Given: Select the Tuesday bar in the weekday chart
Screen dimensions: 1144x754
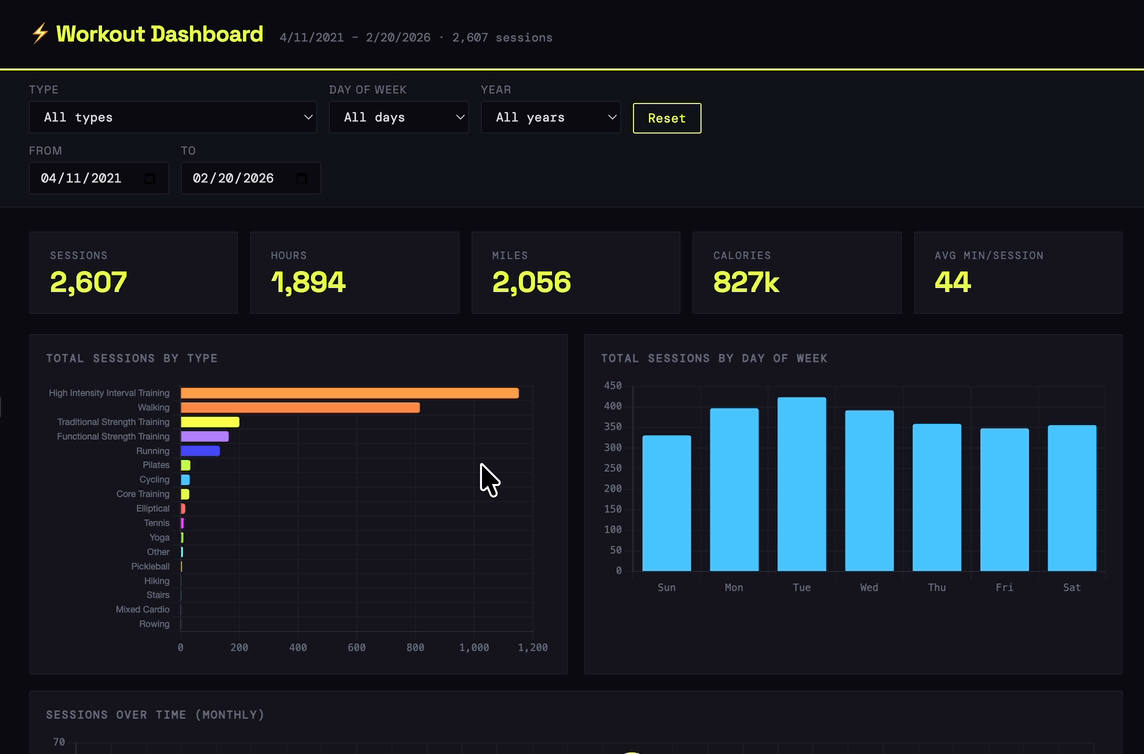Looking at the screenshot, I should [802, 484].
